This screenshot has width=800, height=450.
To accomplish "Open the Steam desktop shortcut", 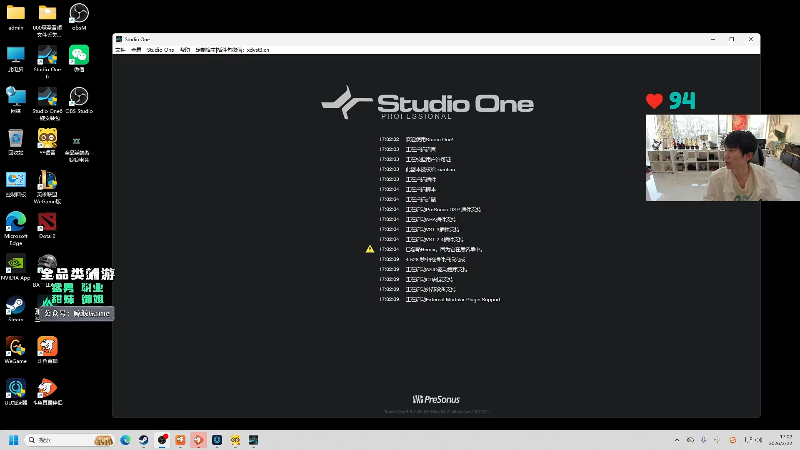I will point(15,308).
